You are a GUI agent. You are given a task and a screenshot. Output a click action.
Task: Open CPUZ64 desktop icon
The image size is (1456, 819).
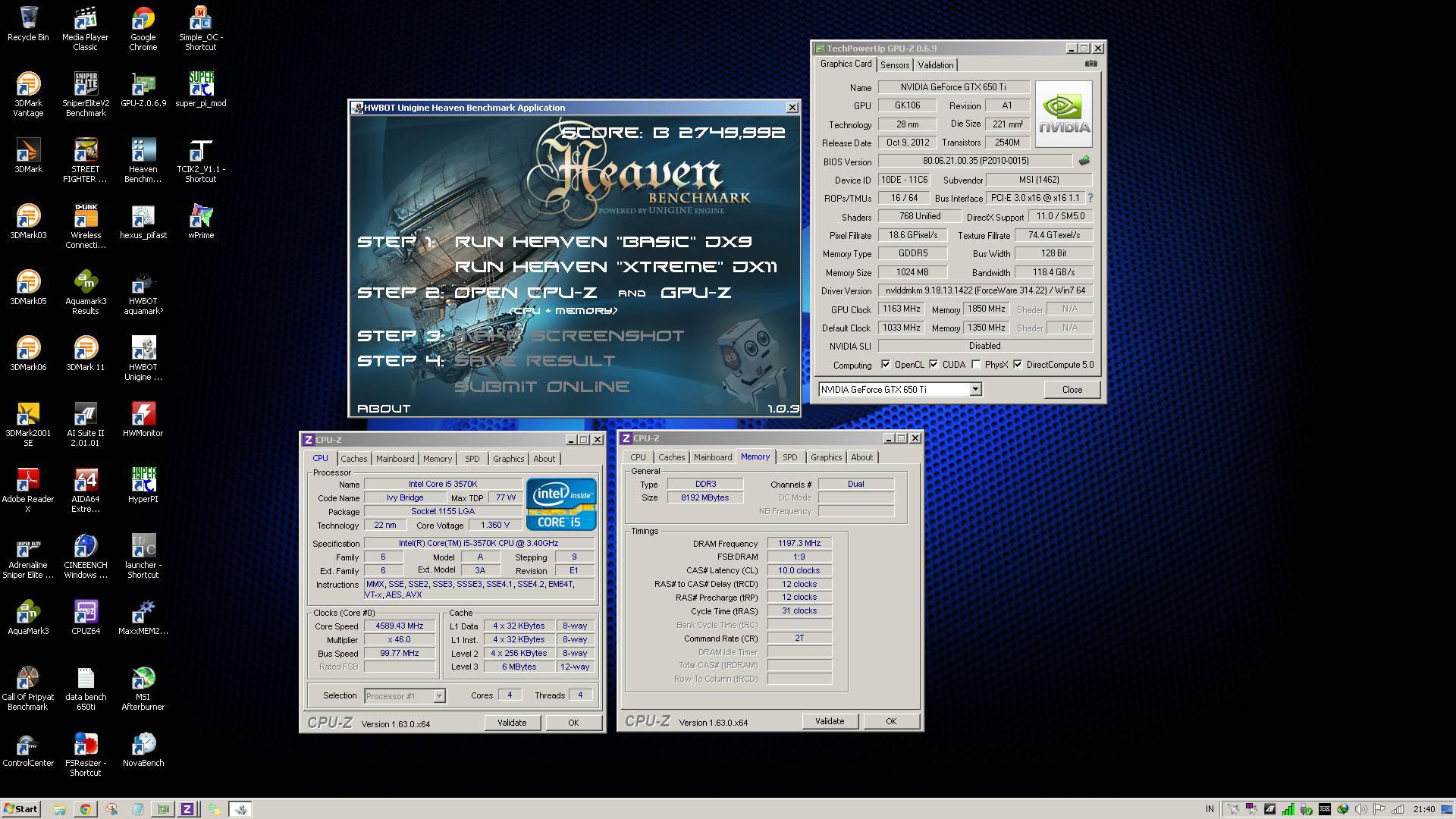coord(85,617)
